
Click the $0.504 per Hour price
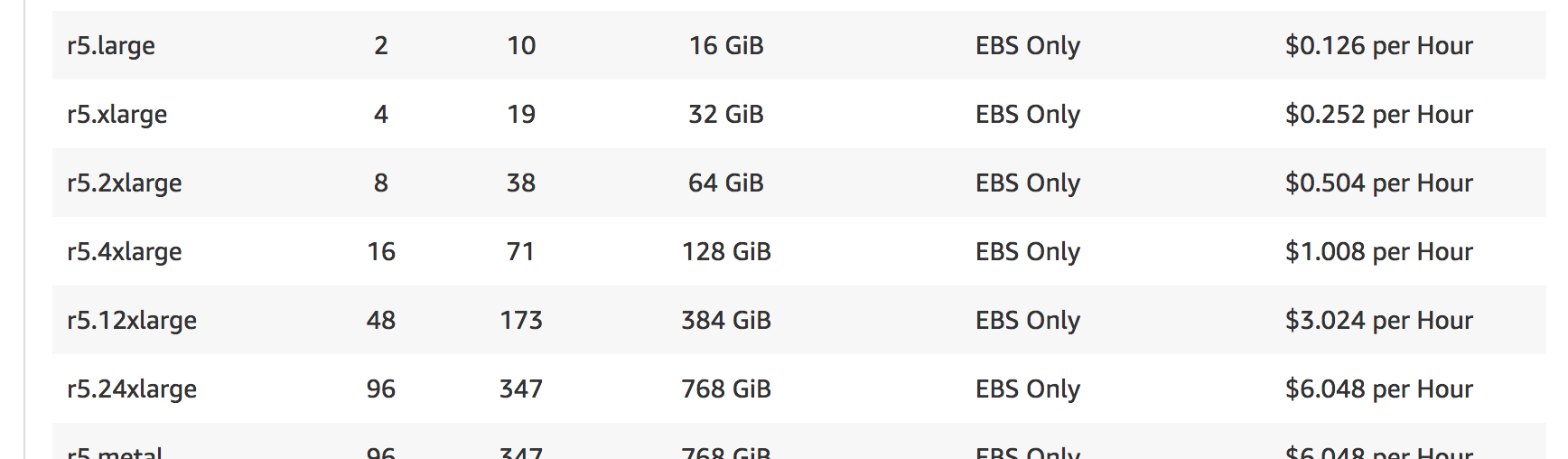point(1379,183)
